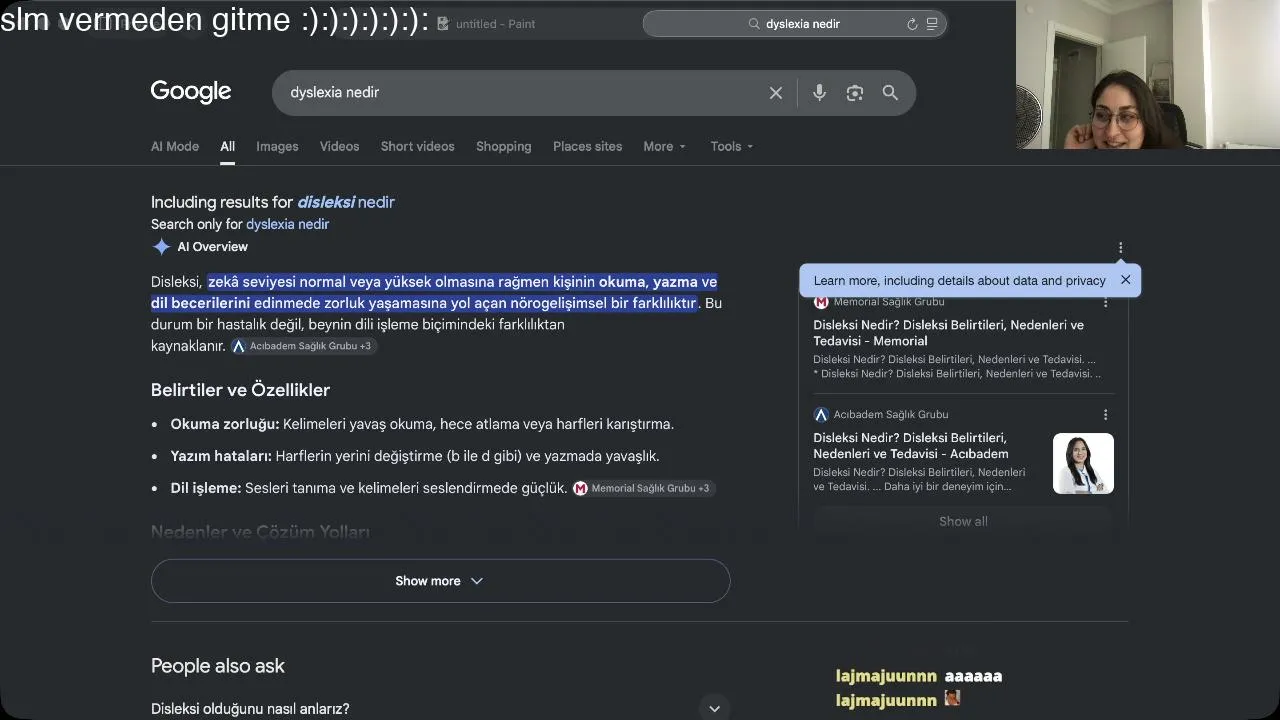Expand 'Disleksi olduğunu nasıl anlarız?' question
Image resolution: width=1280 pixels, height=720 pixels.
pyautogui.click(x=440, y=708)
